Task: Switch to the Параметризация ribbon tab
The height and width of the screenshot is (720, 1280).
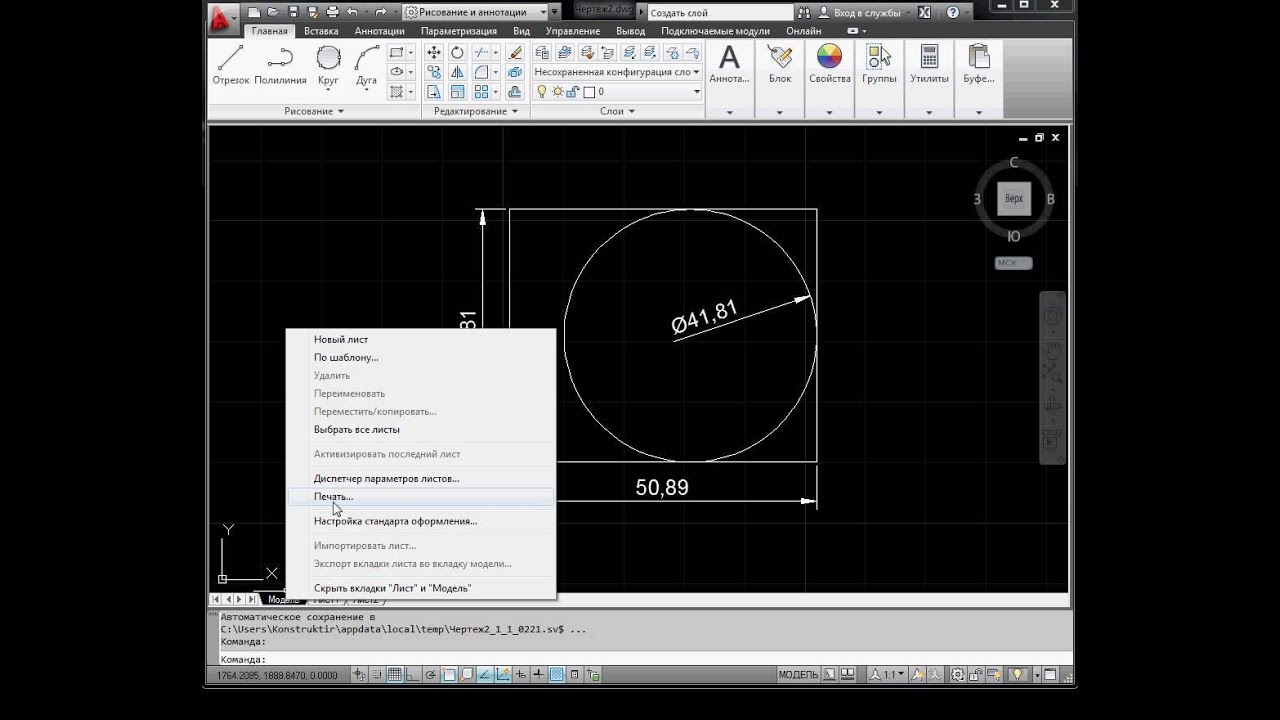Action: pos(459,31)
